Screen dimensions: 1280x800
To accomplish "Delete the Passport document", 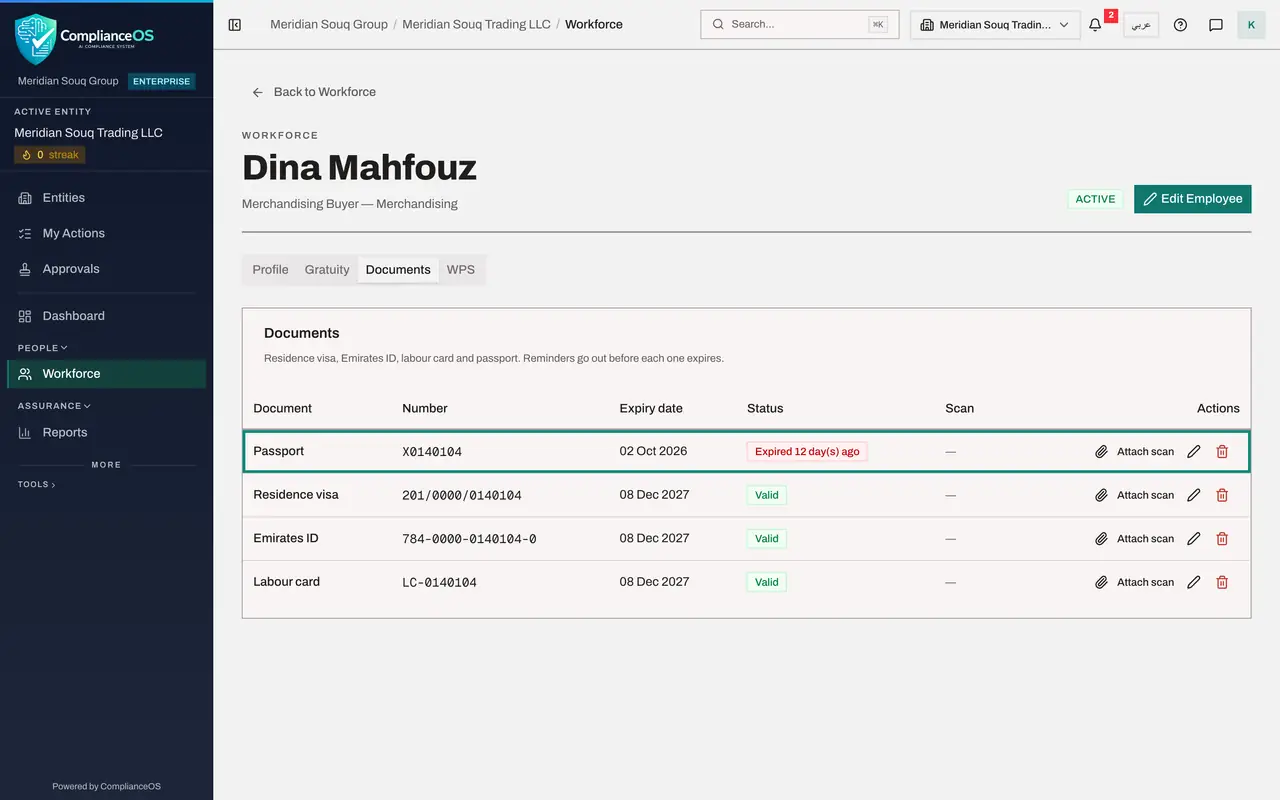I will click(1222, 452).
